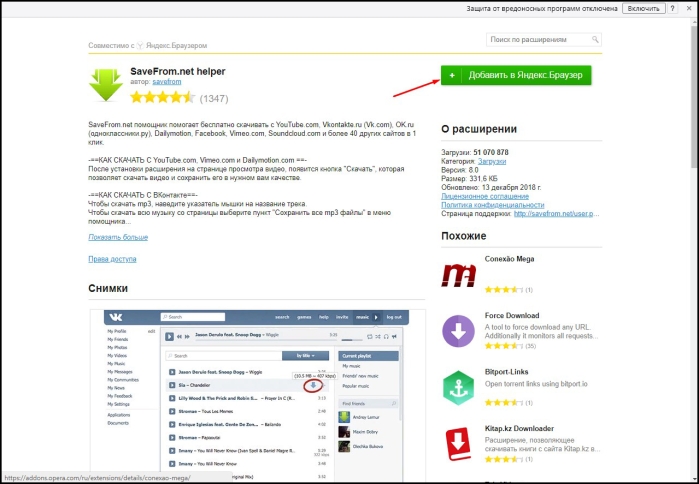Open the savefrom.net support page link
This screenshot has height=484, width=699.
coord(556,213)
